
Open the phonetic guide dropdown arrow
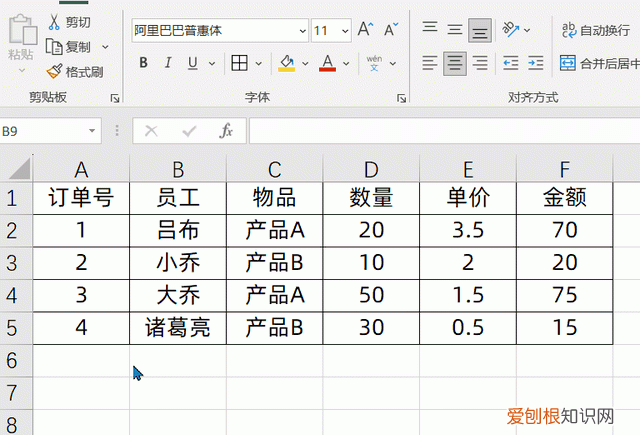click(393, 63)
